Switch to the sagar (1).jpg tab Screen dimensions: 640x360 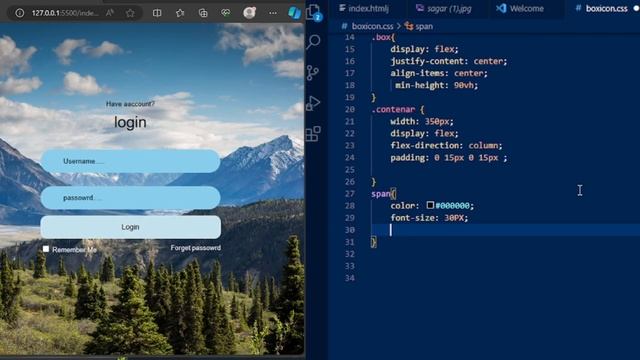(444, 8)
